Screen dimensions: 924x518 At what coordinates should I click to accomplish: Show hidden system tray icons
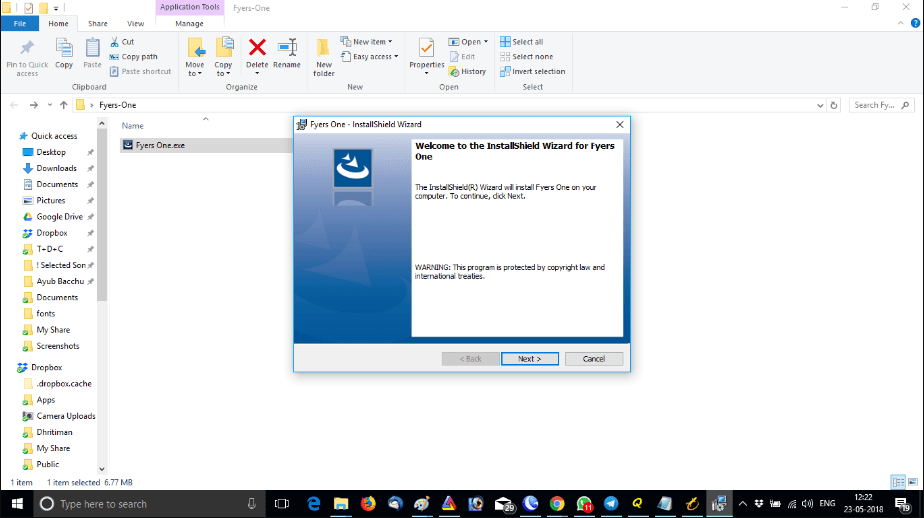742,504
